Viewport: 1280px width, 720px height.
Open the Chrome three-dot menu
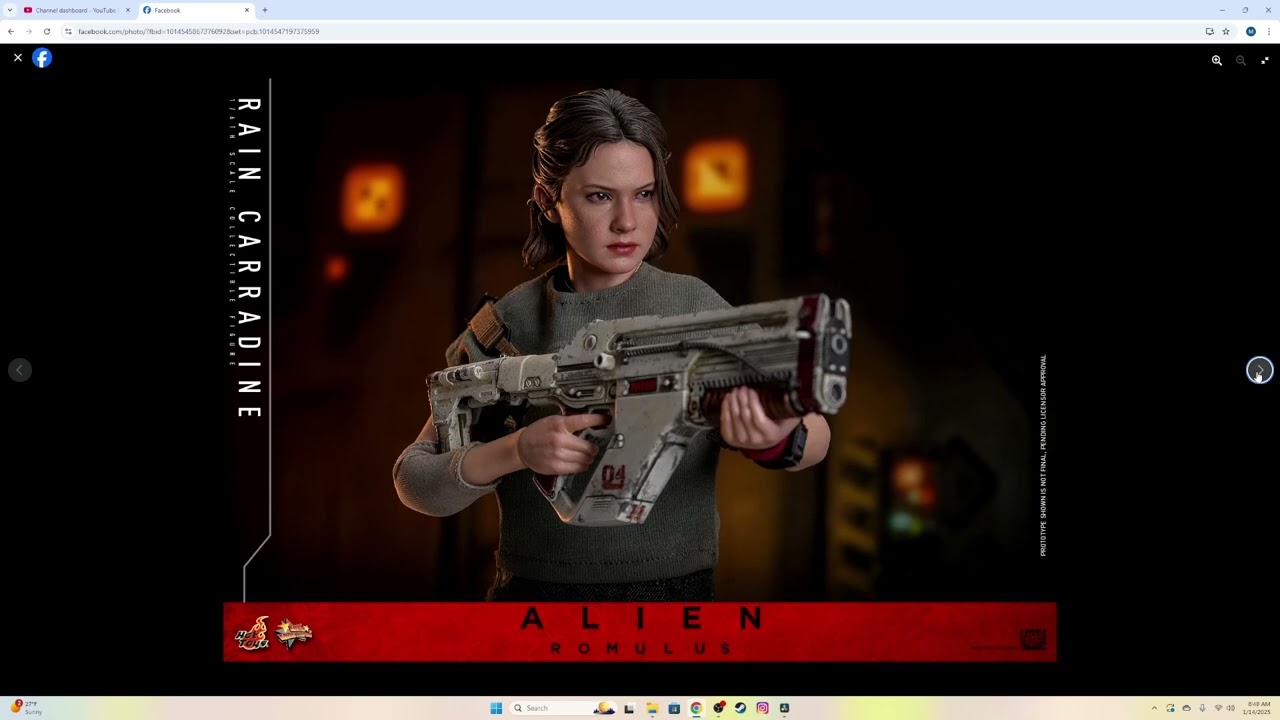(x=1269, y=31)
